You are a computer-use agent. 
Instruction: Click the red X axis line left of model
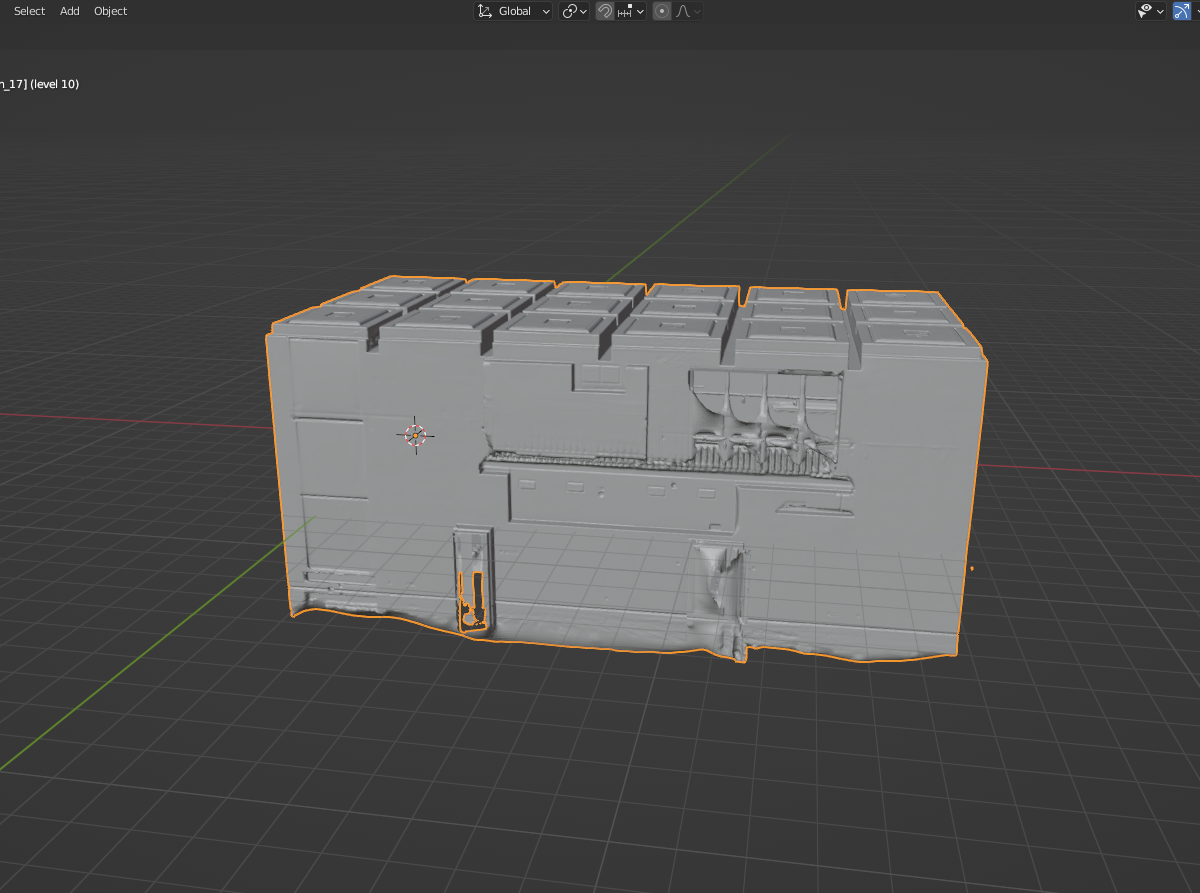pyautogui.click(x=130, y=419)
